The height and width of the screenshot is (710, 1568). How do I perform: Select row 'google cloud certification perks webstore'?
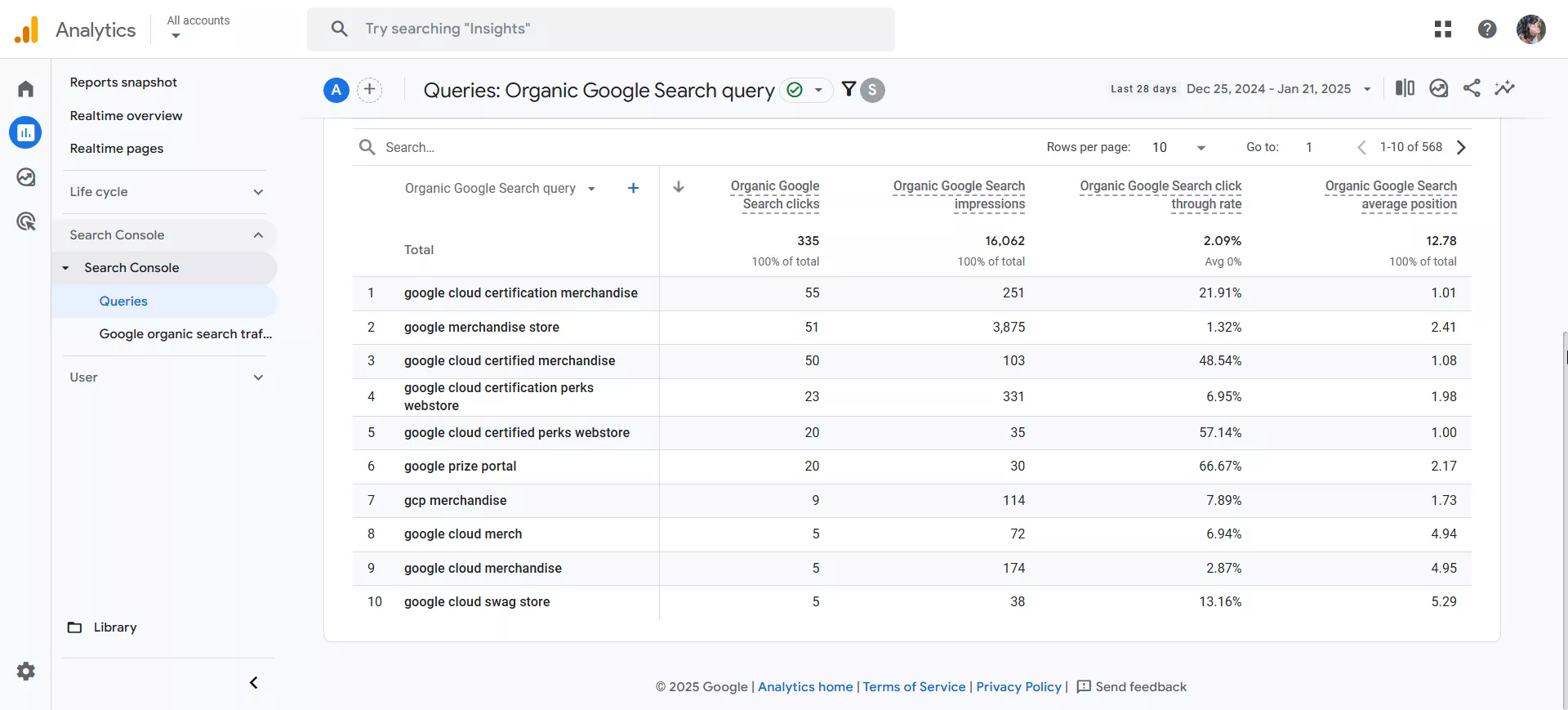click(x=912, y=397)
